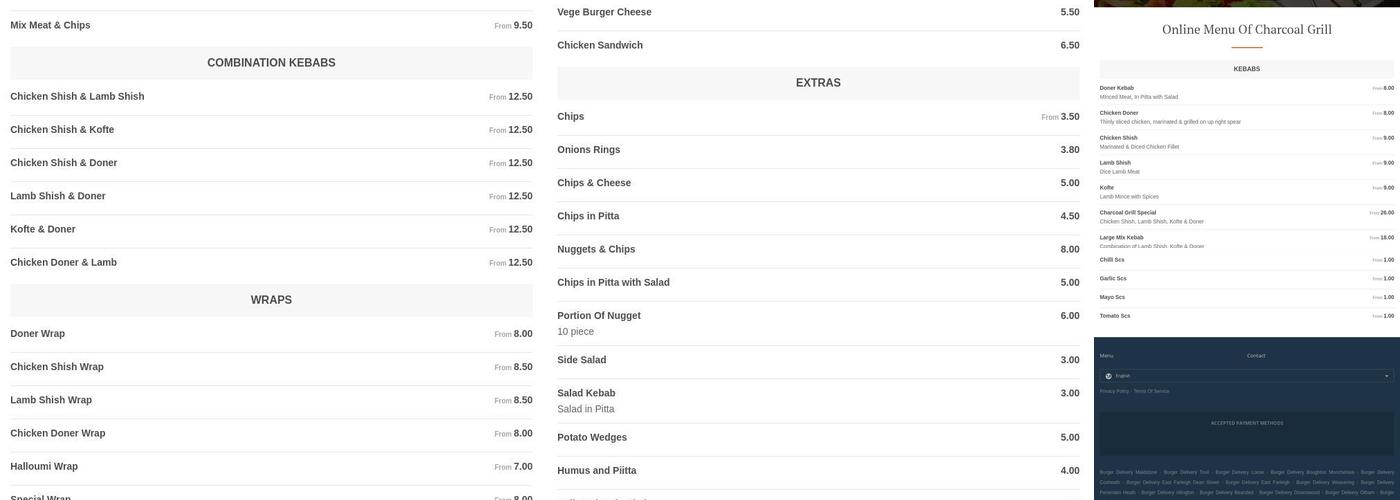This screenshot has width=1400, height=500.
Task: Select Chicken Shish & Lamb Shish combination
Action: [77, 97]
